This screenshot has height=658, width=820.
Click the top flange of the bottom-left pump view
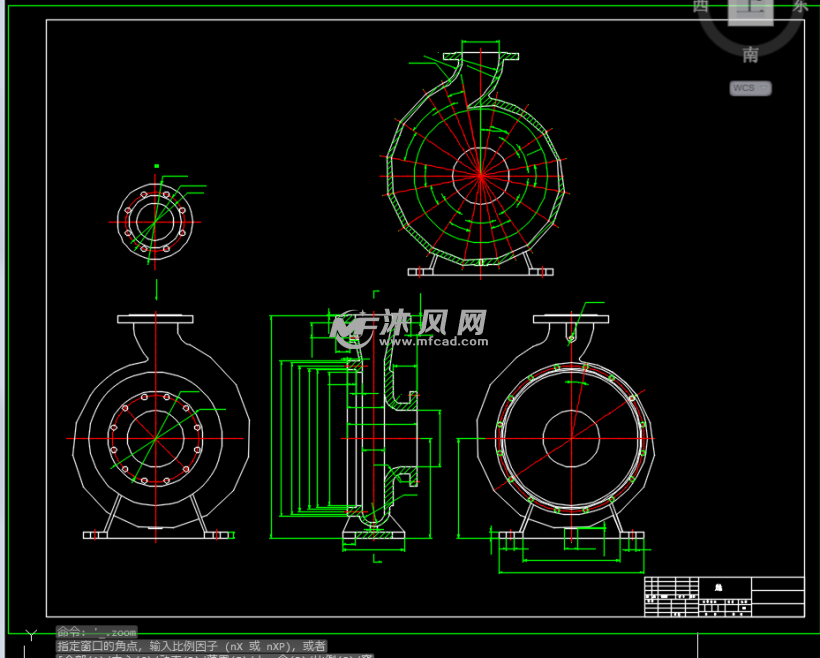[155, 319]
